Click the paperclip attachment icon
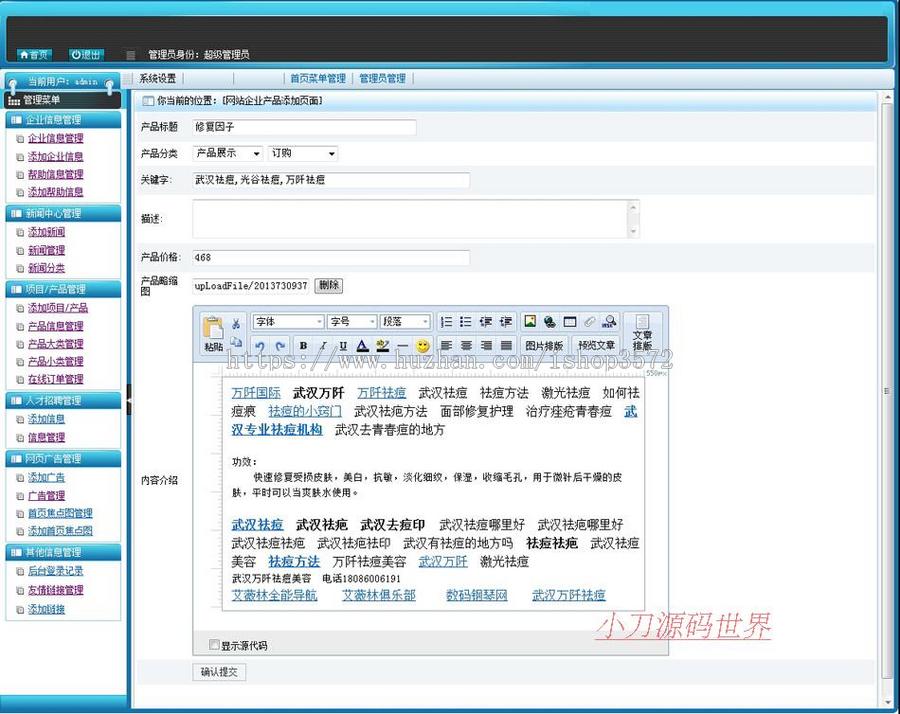Image resolution: width=900 pixels, height=714 pixels. pos(589,321)
